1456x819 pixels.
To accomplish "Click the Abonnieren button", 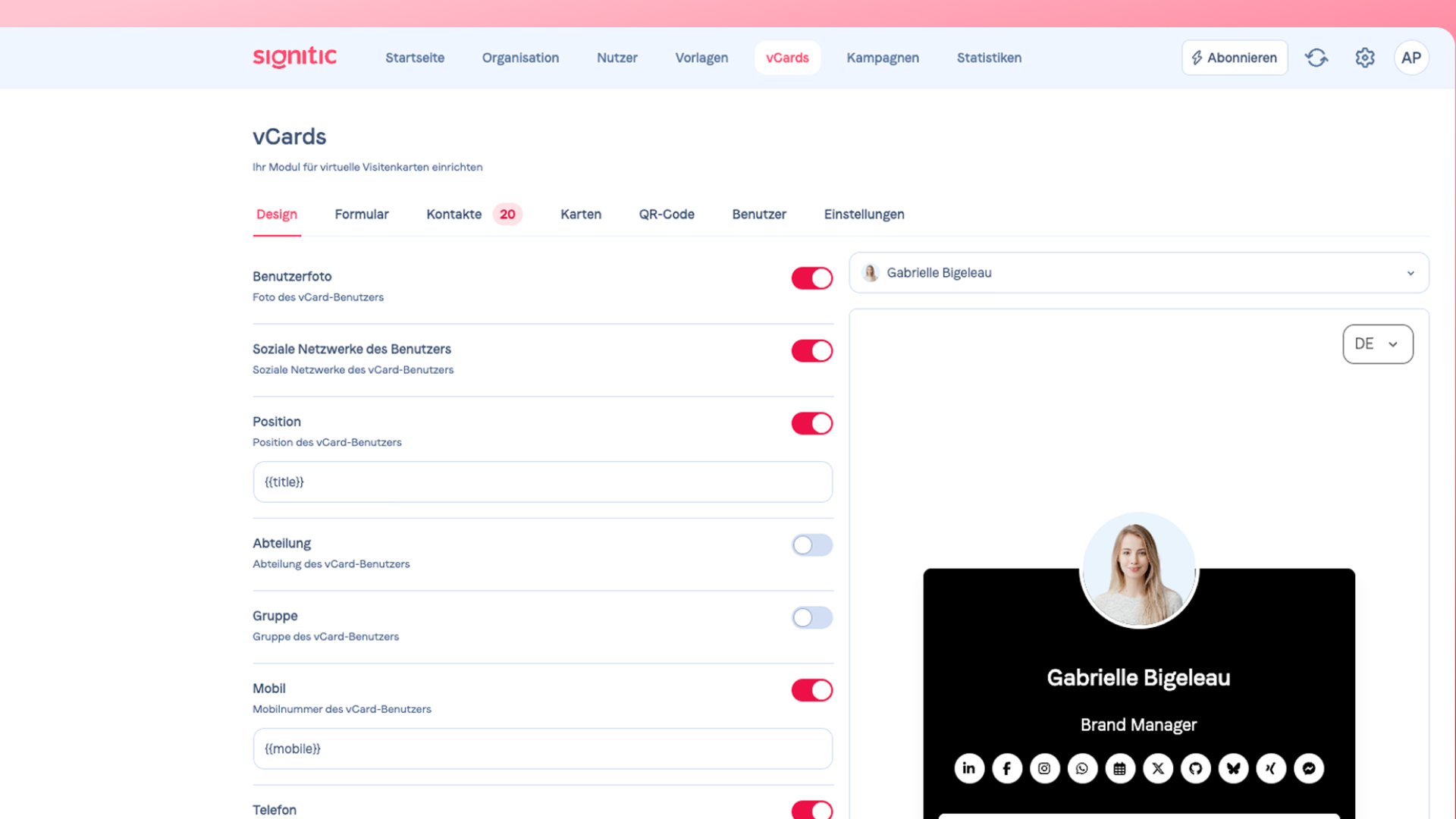I will (x=1234, y=58).
